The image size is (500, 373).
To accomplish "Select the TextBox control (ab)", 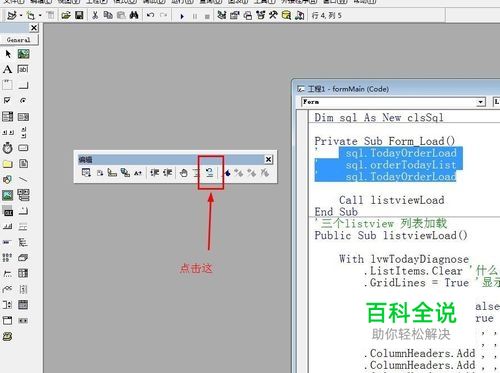I will tap(23, 69).
